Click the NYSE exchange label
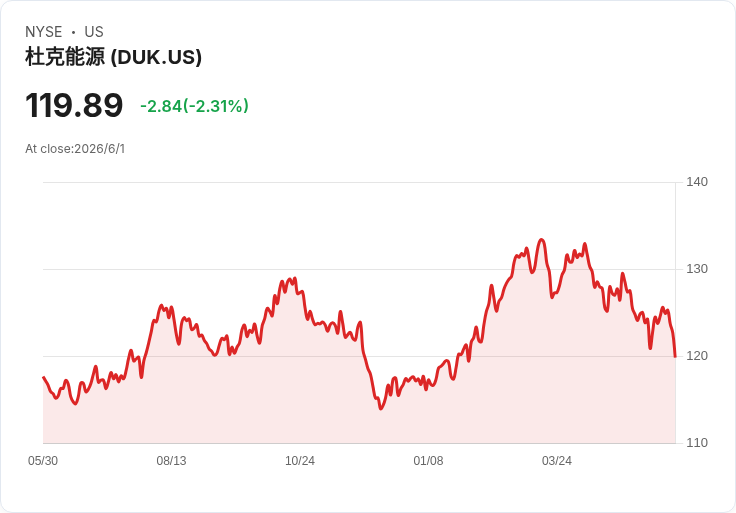 pyautogui.click(x=44, y=32)
